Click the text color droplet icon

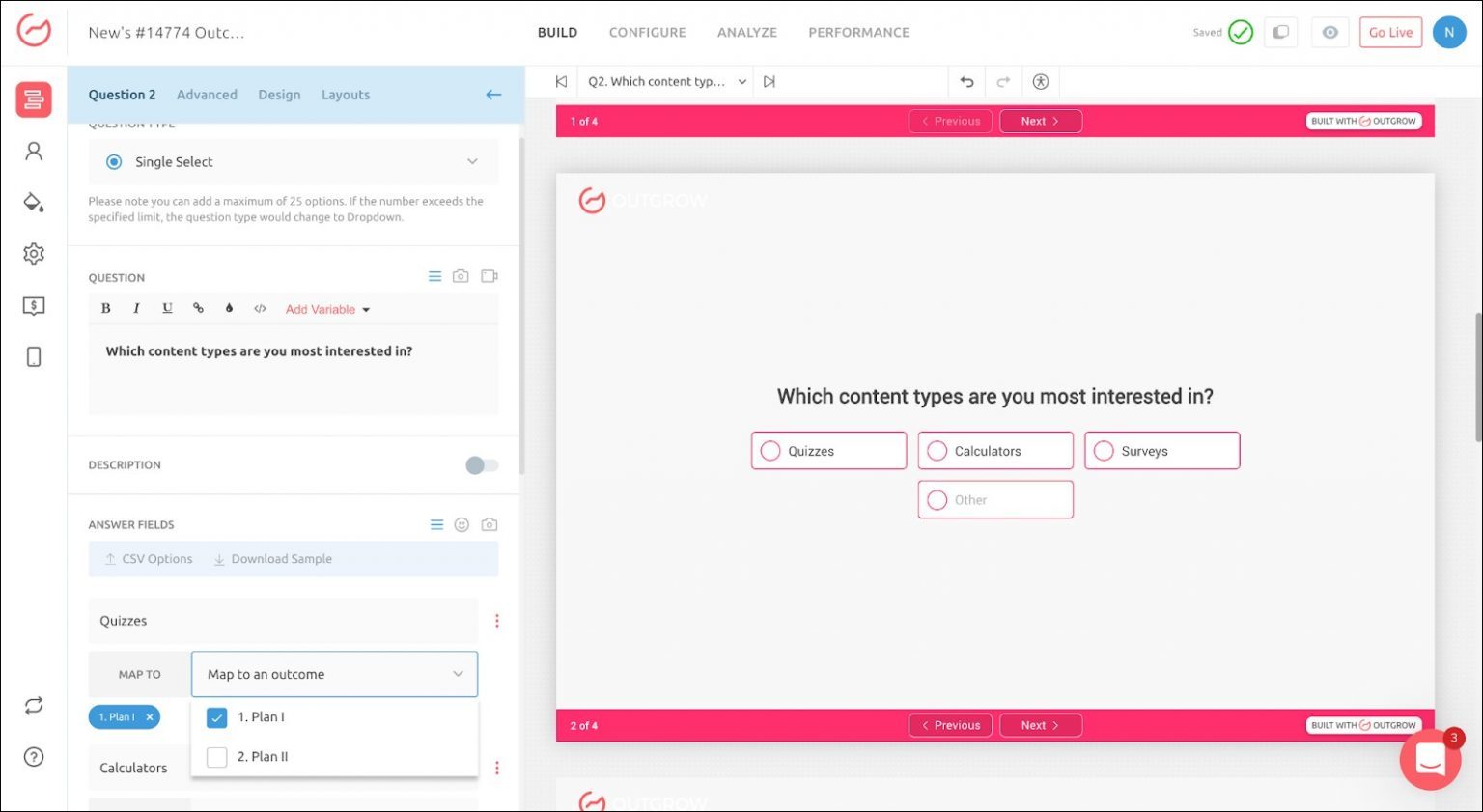[x=229, y=309]
